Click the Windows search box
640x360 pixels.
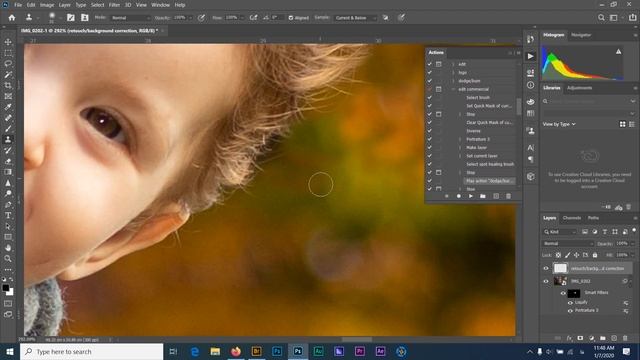point(91,351)
